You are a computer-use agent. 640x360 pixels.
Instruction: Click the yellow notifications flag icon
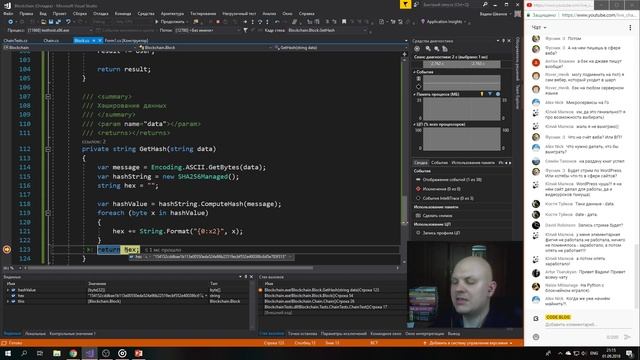tap(405, 4)
